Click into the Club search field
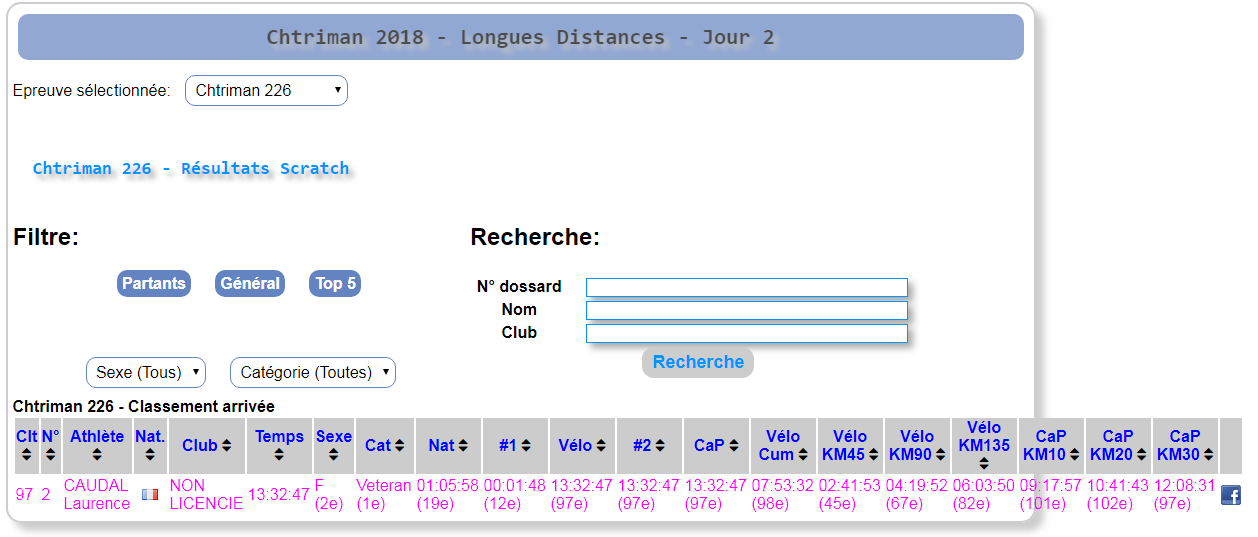 (746, 333)
